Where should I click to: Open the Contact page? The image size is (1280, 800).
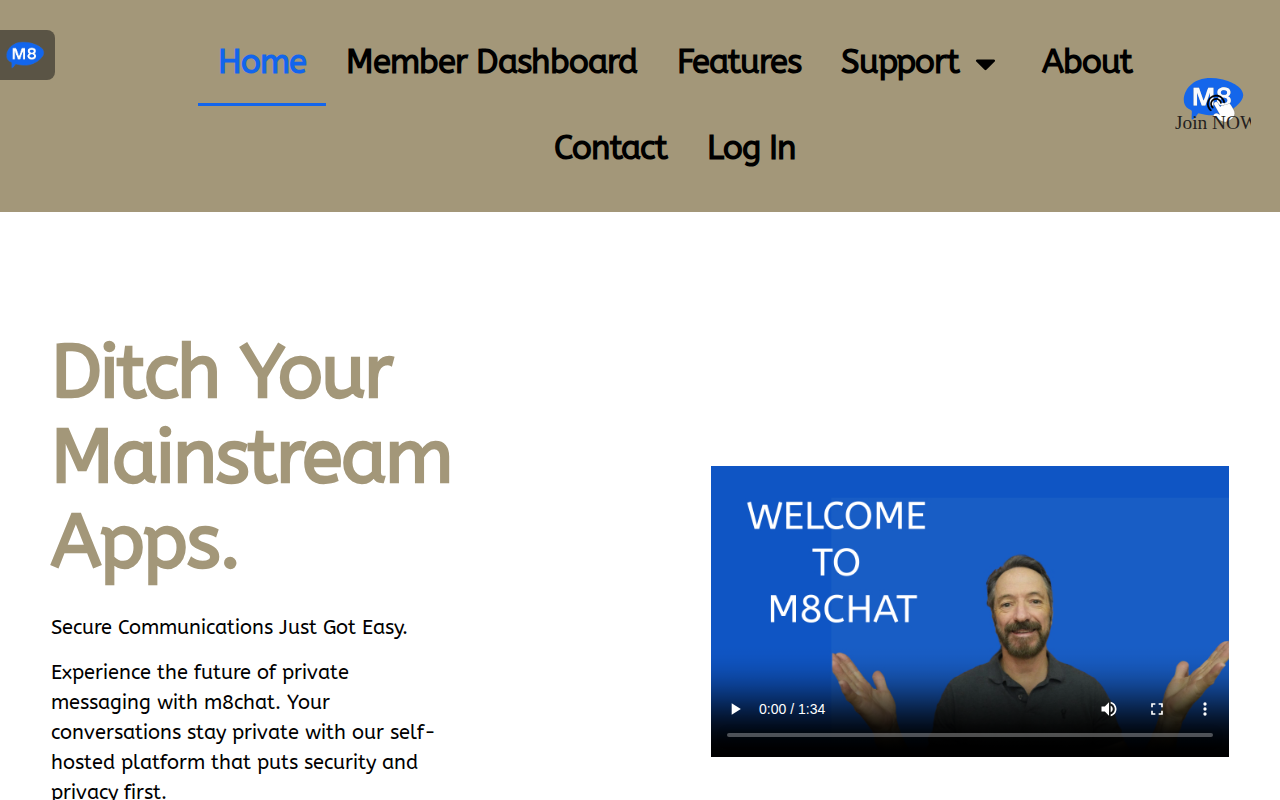pos(610,148)
